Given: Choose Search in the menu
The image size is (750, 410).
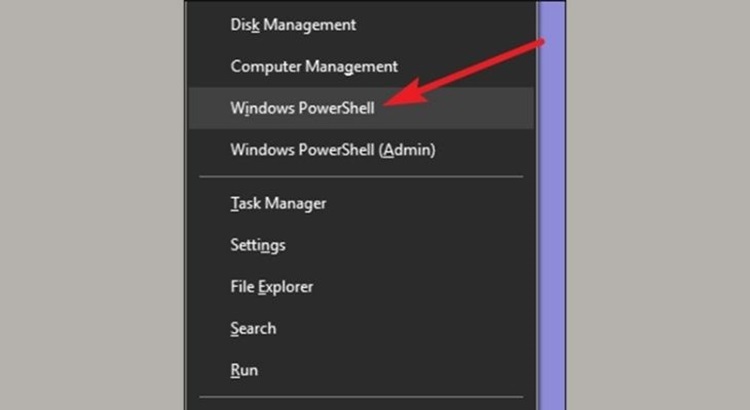Looking at the screenshot, I should [x=253, y=329].
